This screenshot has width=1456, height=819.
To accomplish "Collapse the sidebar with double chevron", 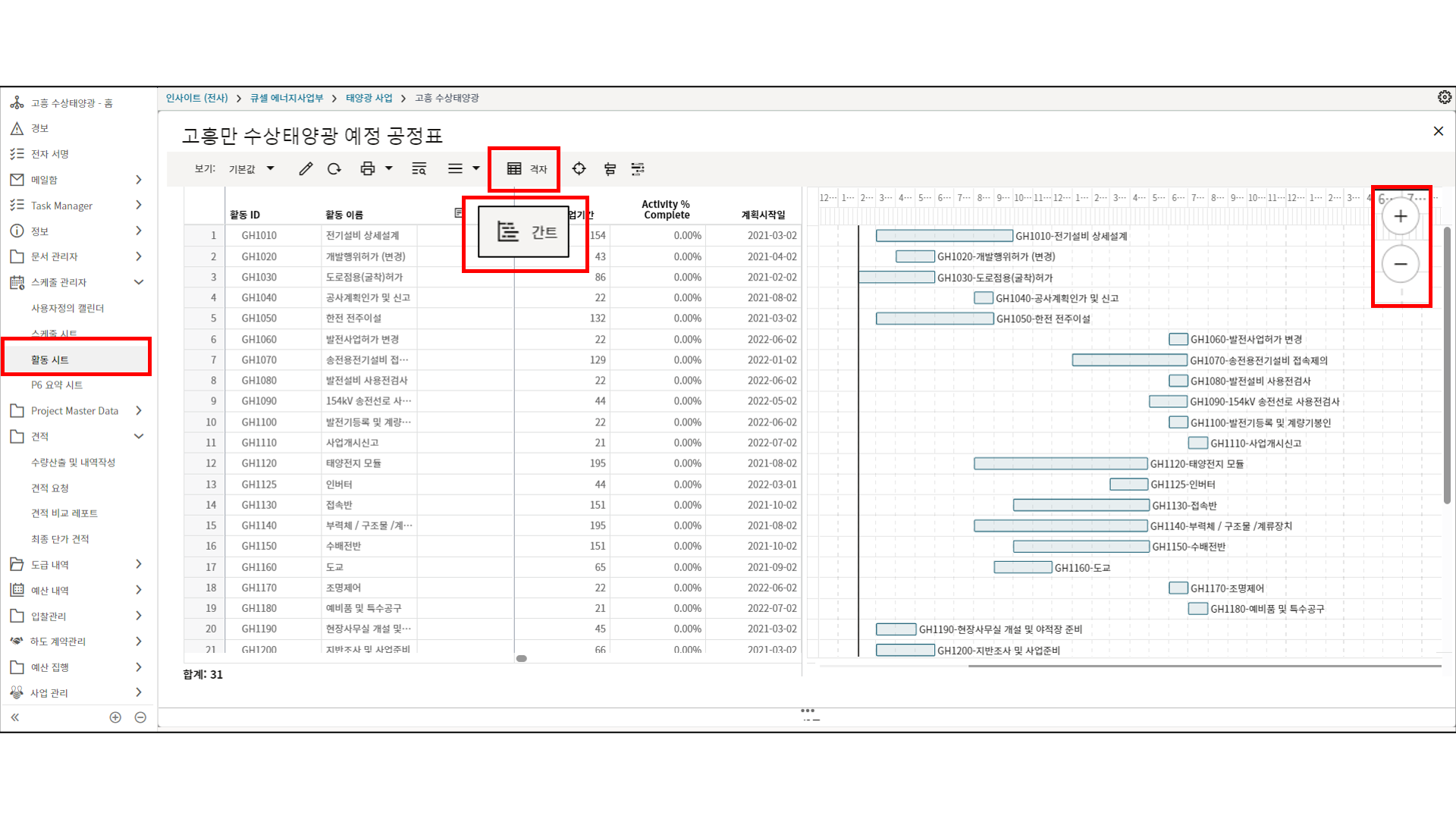I will pos(14,717).
